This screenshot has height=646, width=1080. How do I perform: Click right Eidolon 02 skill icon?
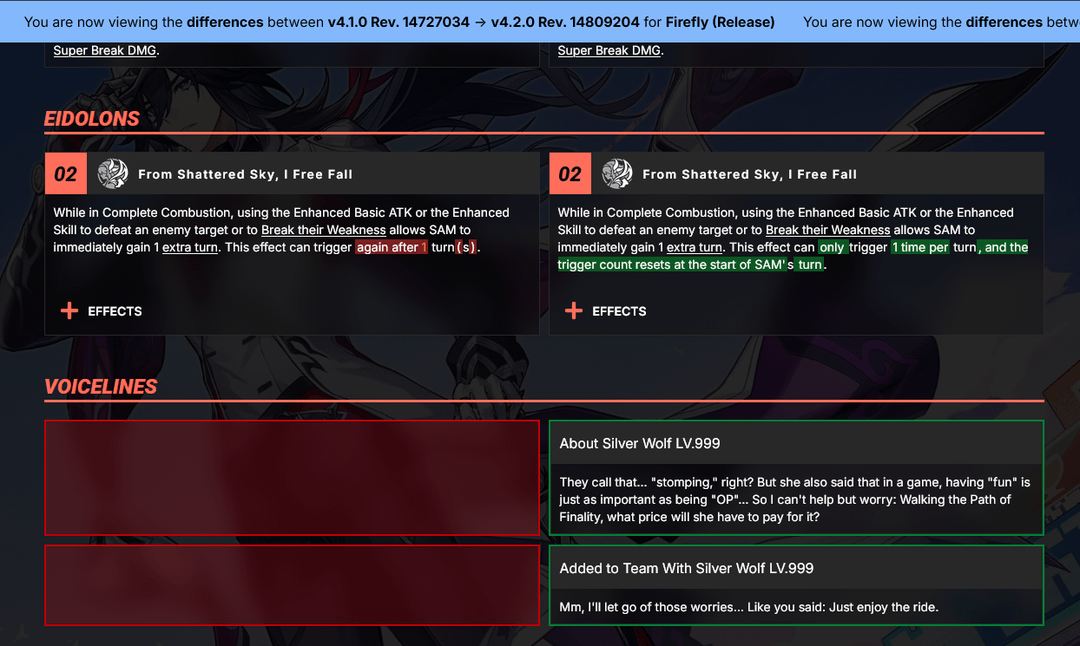point(617,174)
